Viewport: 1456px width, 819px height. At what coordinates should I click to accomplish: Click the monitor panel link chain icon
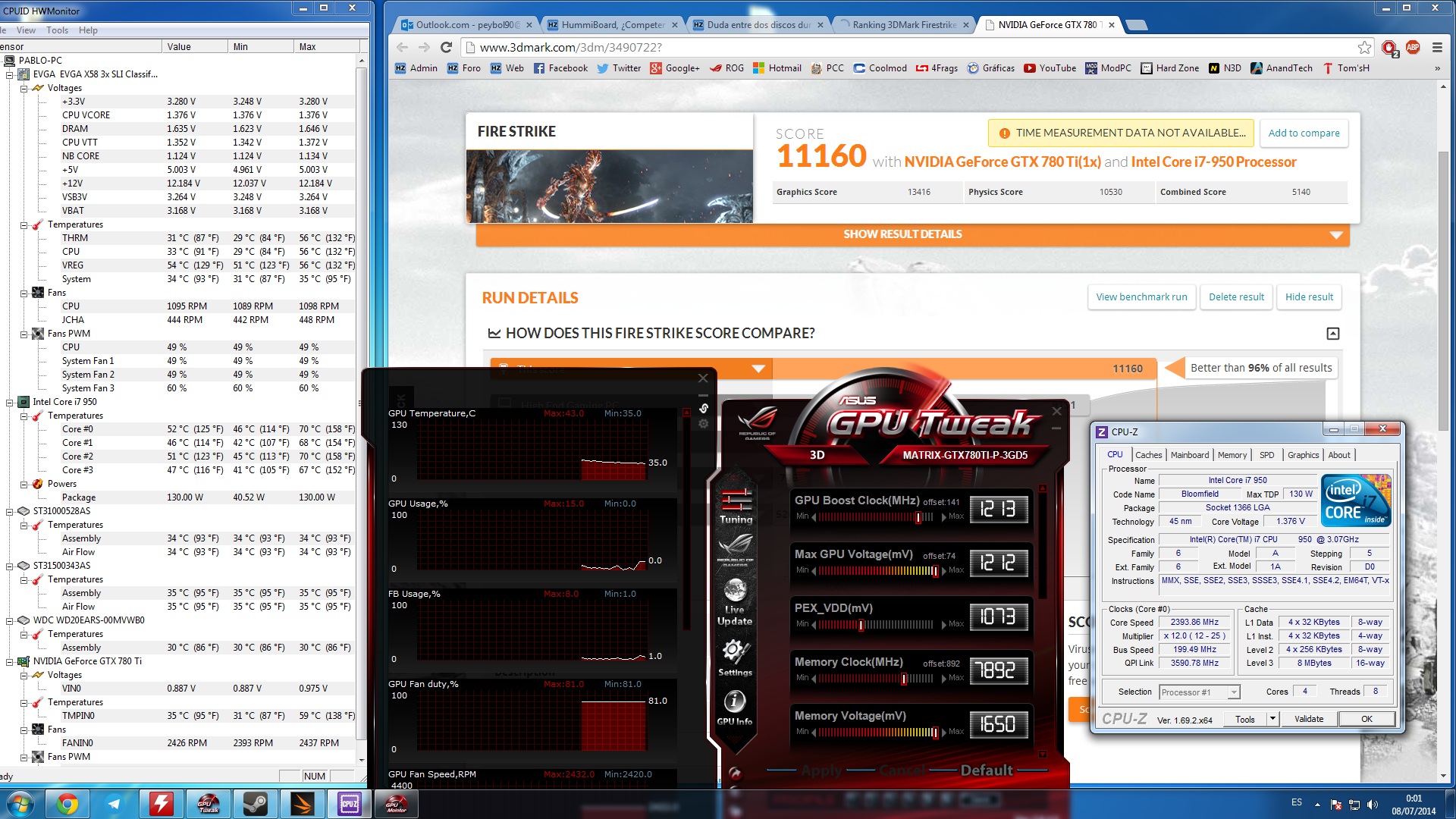pos(704,409)
